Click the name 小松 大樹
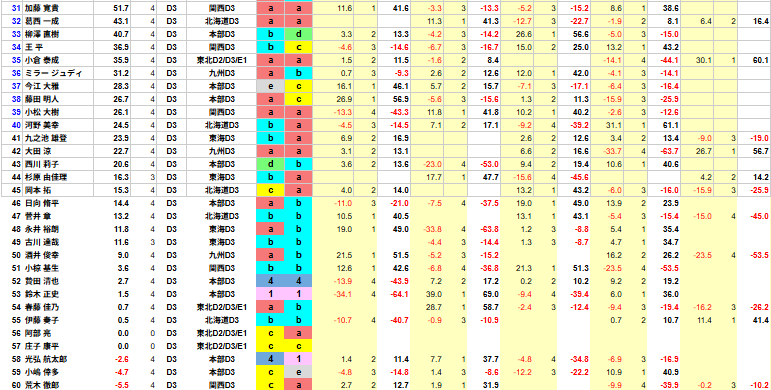771x390 pixels. coord(41,112)
